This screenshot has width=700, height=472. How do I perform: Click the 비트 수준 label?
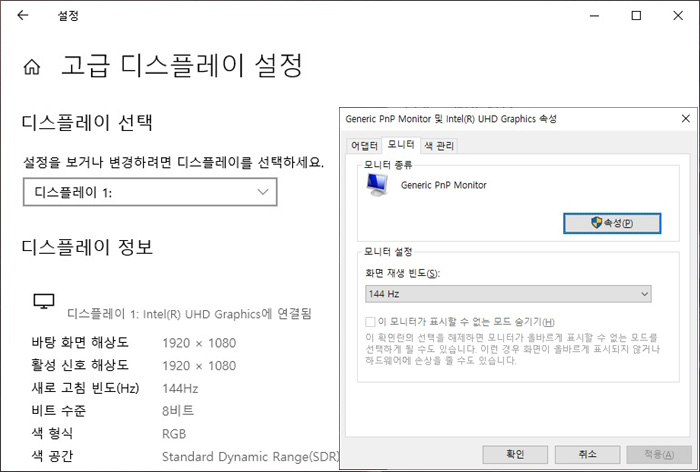point(58,411)
